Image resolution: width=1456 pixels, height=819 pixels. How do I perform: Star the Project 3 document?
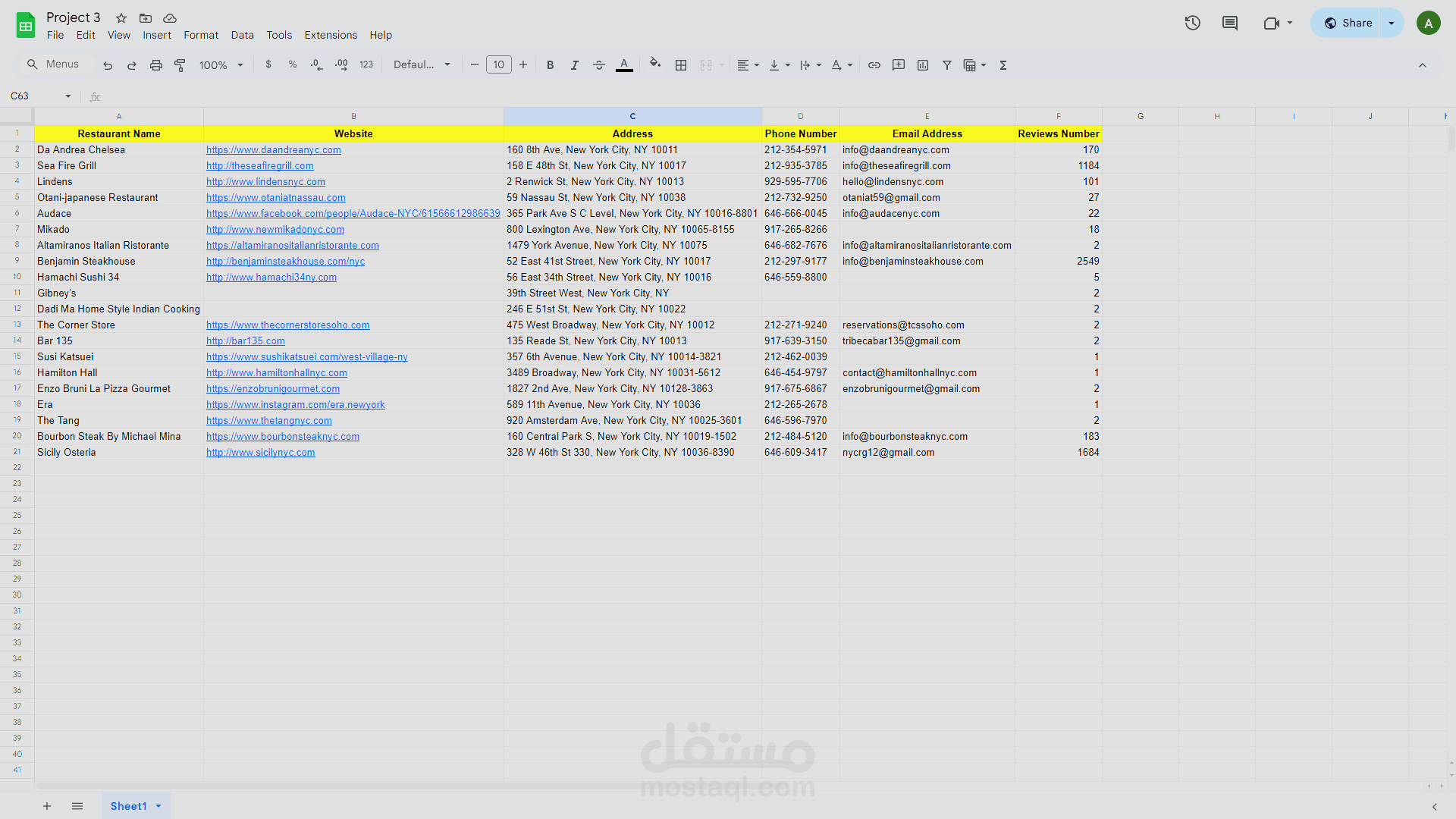pos(121,18)
